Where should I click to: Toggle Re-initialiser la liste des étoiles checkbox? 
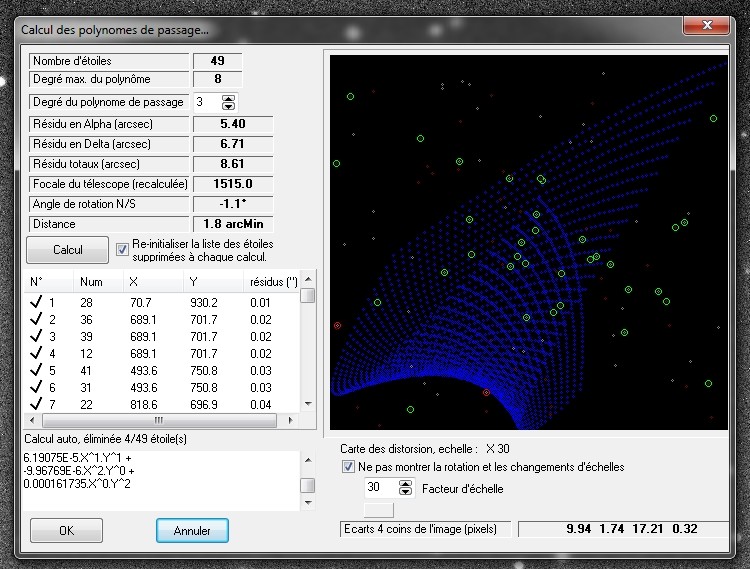[x=122, y=250]
